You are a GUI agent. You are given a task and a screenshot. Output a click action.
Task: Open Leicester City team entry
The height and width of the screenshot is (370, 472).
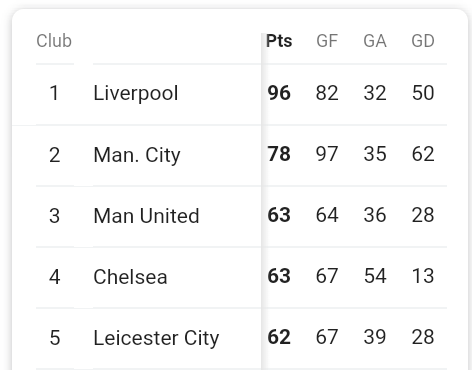pyautogui.click(x=156, y=338)
